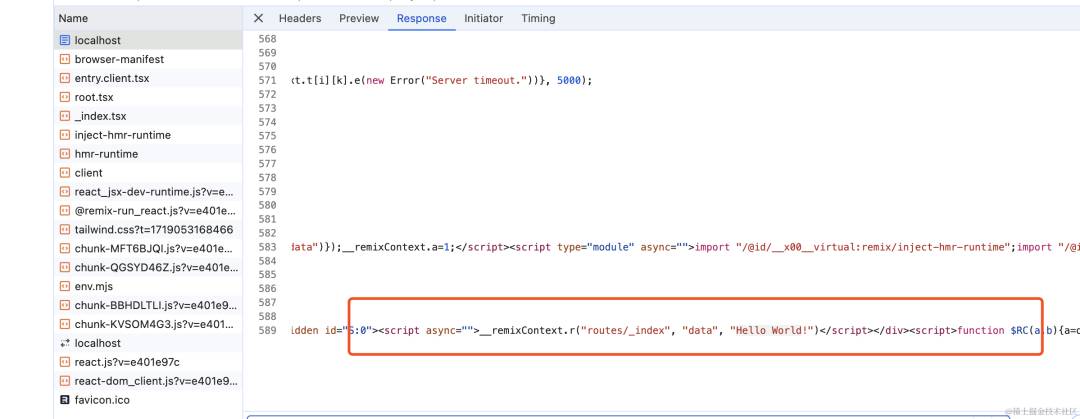Image resolution: width=1080 pixels, height=419 pixels.
Task: Click the script icon beside chunk-BBHDLTLI.js
Action: click(65, 305)
